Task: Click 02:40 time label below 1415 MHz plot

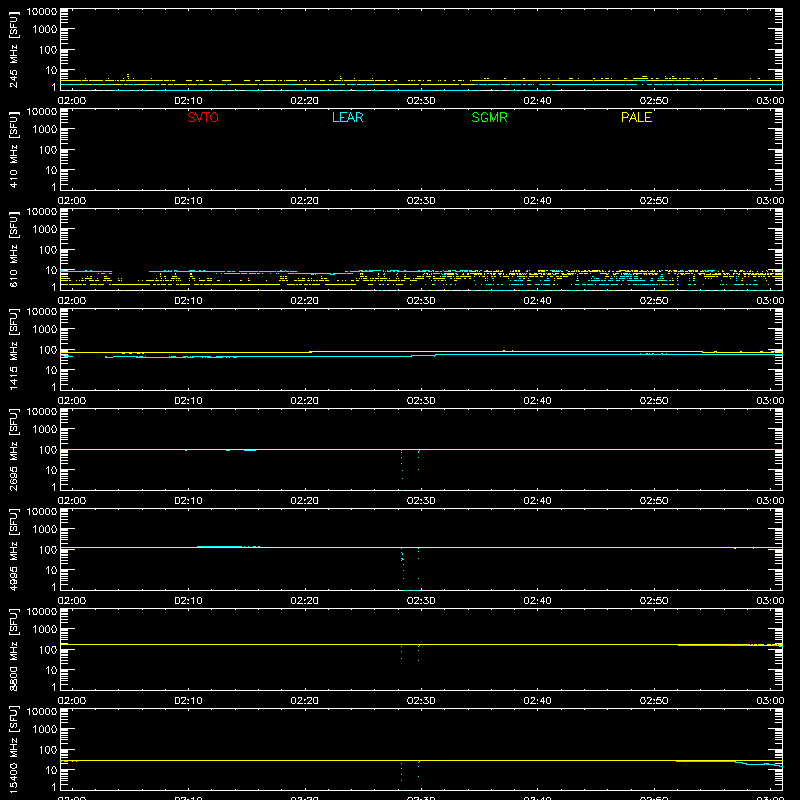Action: pyautogui.click(x=537, y=401)
